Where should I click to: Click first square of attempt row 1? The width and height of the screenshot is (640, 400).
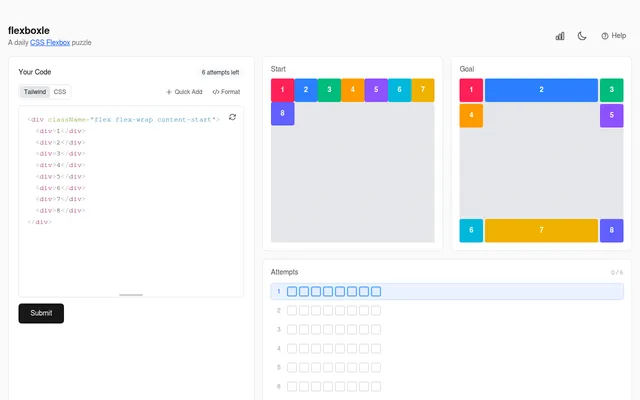(292, 291)
